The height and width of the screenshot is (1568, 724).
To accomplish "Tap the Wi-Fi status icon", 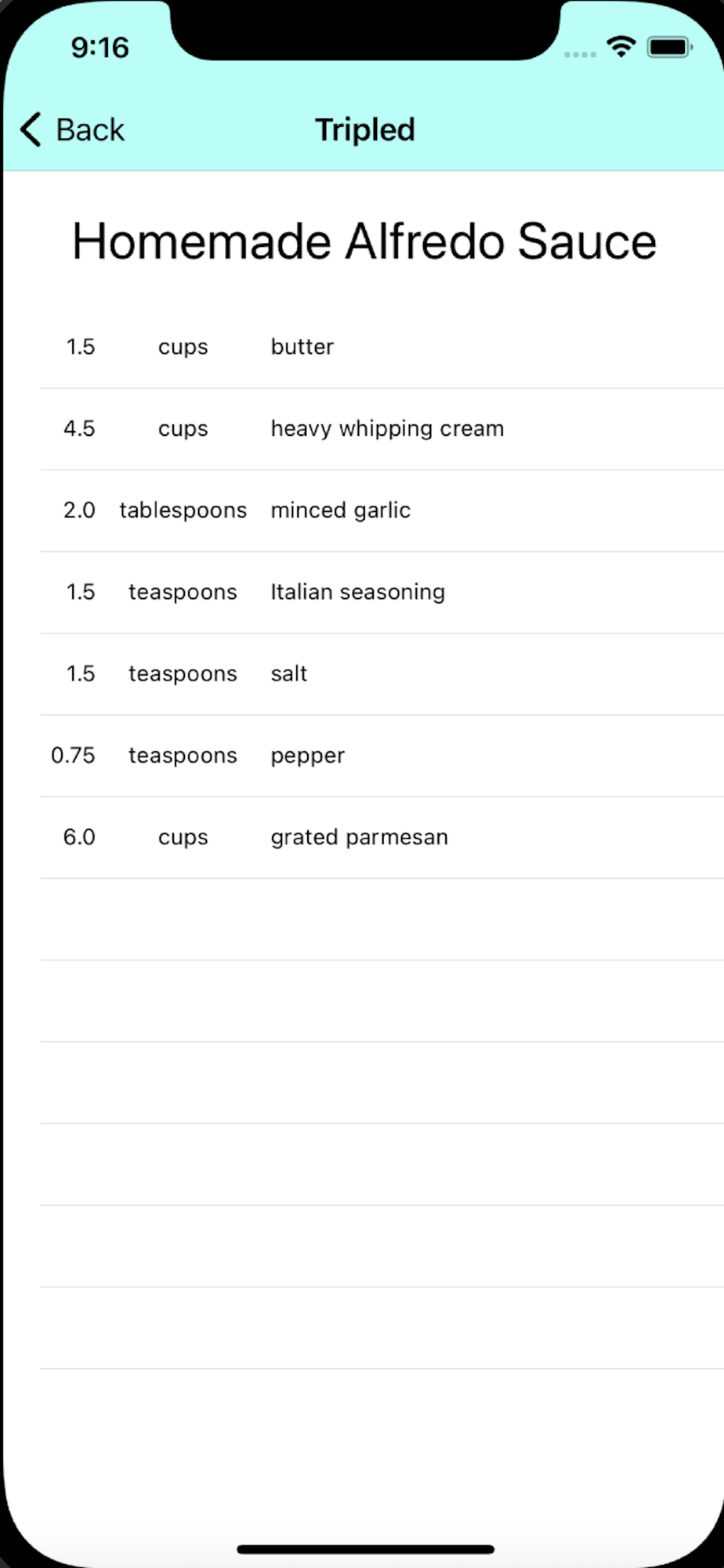I will (x=621, y=48).
